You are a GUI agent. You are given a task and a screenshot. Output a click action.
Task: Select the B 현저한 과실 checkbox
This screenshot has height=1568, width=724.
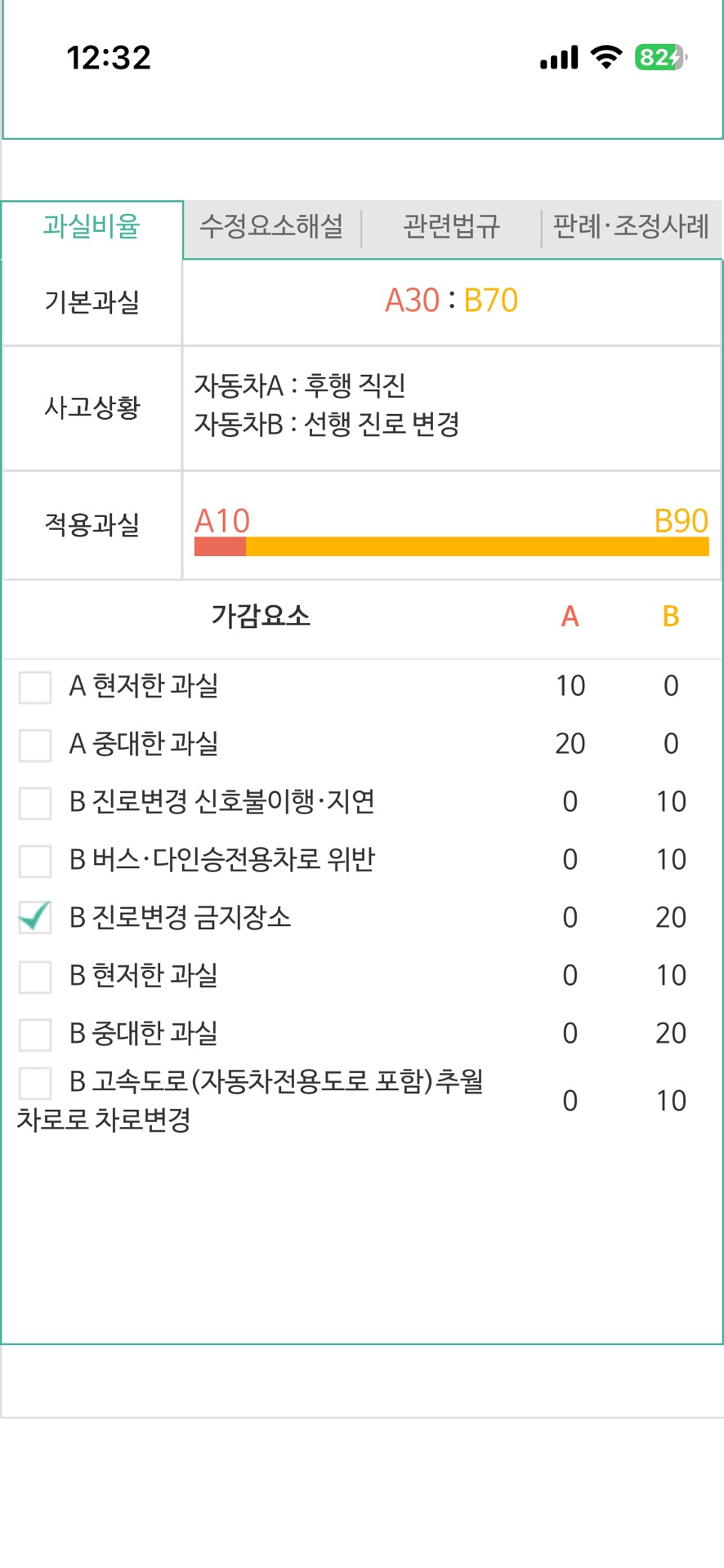(35, 977)
